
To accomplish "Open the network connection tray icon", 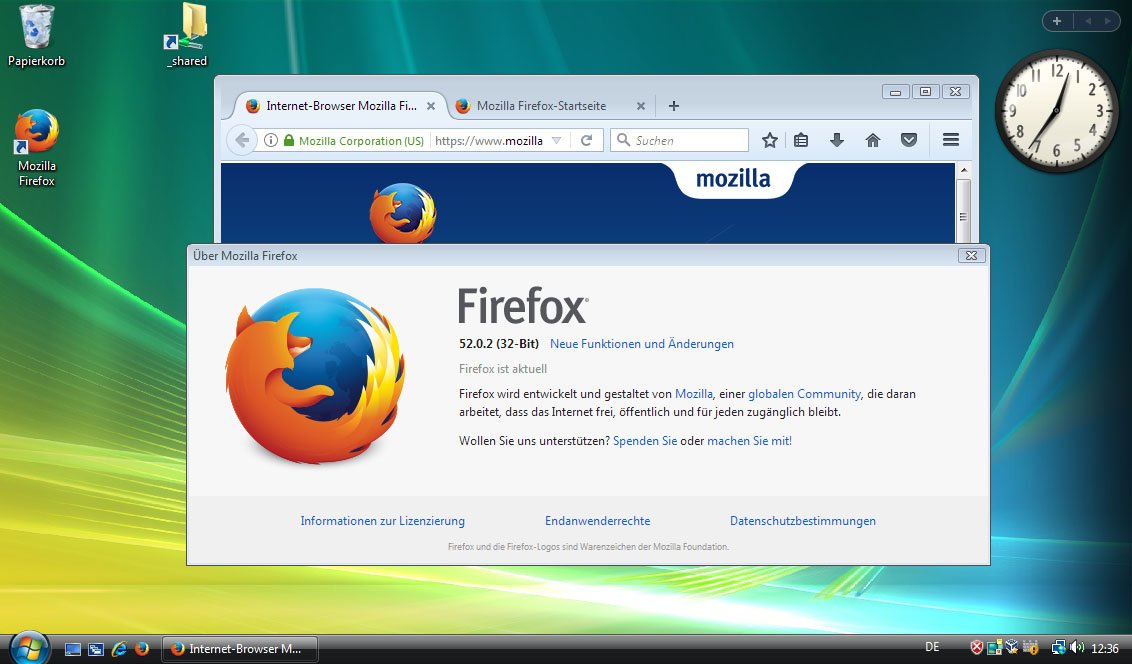I will (x=1058, y=647).
